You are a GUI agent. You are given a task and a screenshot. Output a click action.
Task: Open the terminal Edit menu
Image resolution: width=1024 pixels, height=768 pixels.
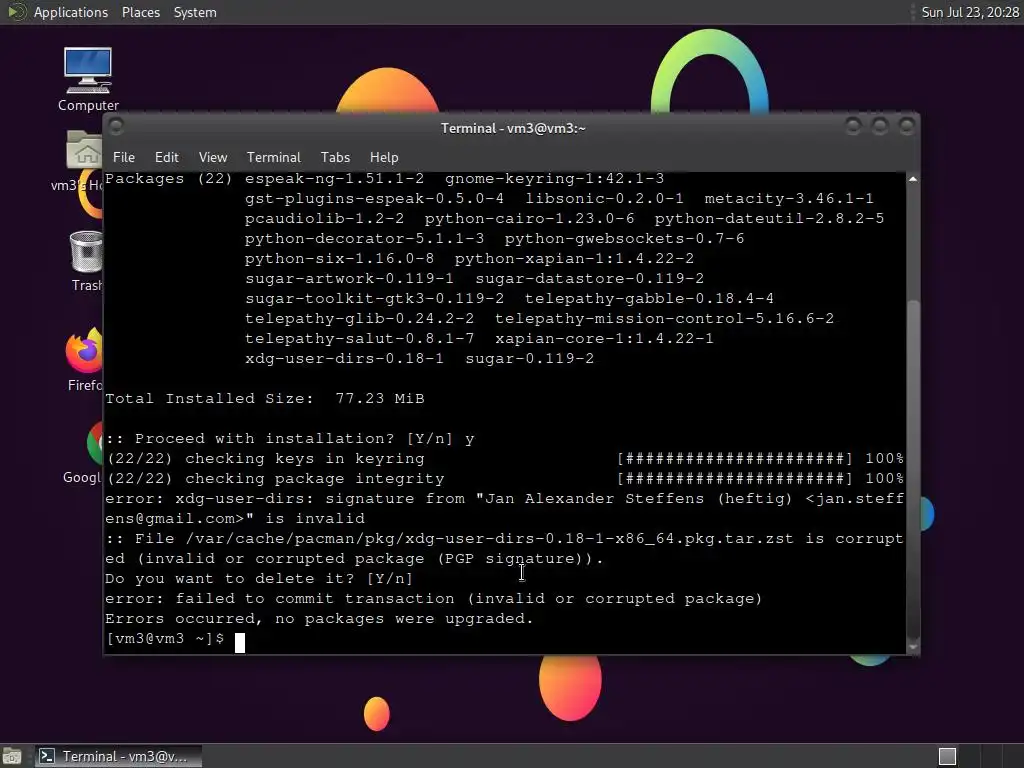tap(167, 157)
